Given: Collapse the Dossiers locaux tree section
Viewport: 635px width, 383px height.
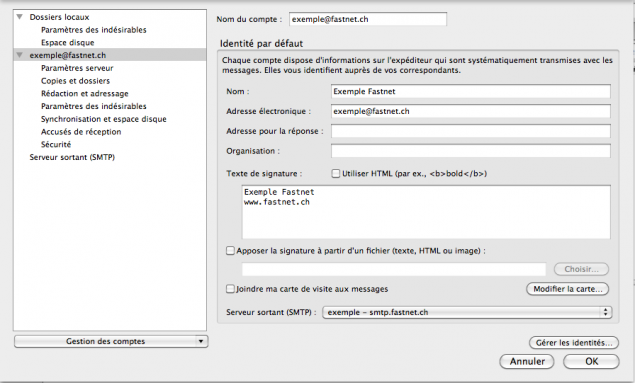Looking at the screenshot, I should pos(19,17).
